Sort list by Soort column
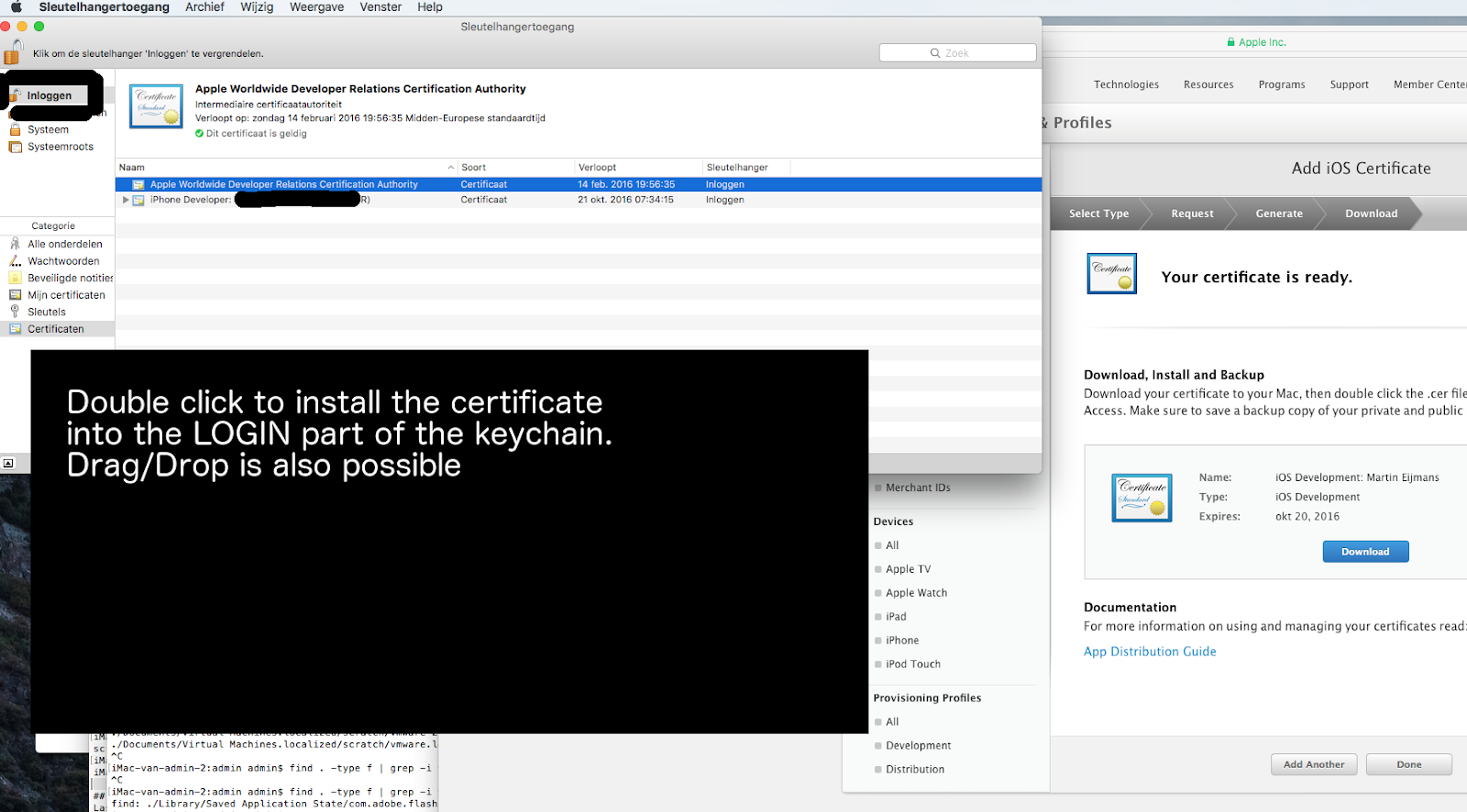Screen dimensions: 1467x812 coord(516,168)
